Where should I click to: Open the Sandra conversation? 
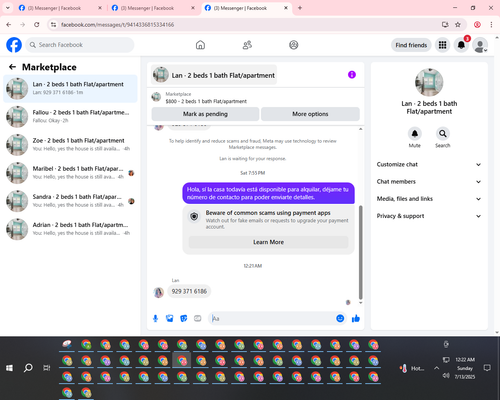[x=70, y=201]
